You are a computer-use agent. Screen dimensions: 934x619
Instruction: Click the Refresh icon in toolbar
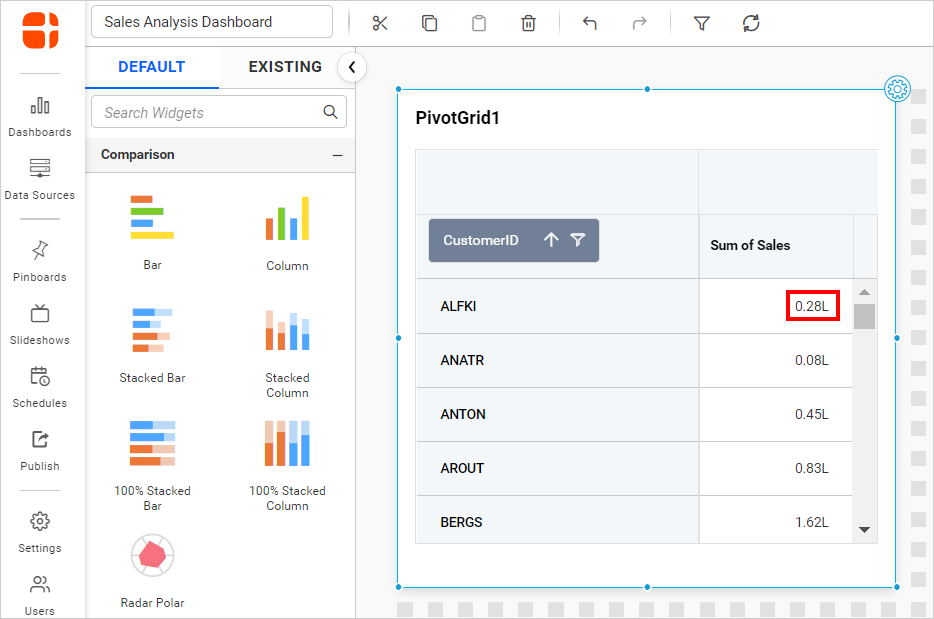tap(751, 23)
